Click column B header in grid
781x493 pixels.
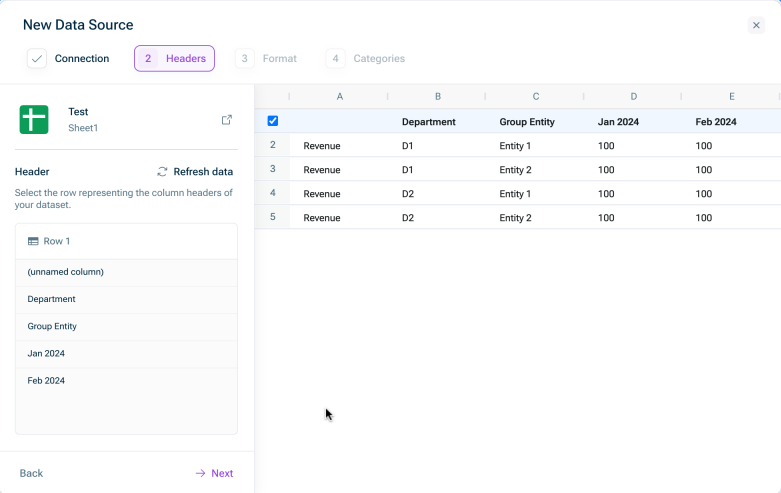click(437, 97)
